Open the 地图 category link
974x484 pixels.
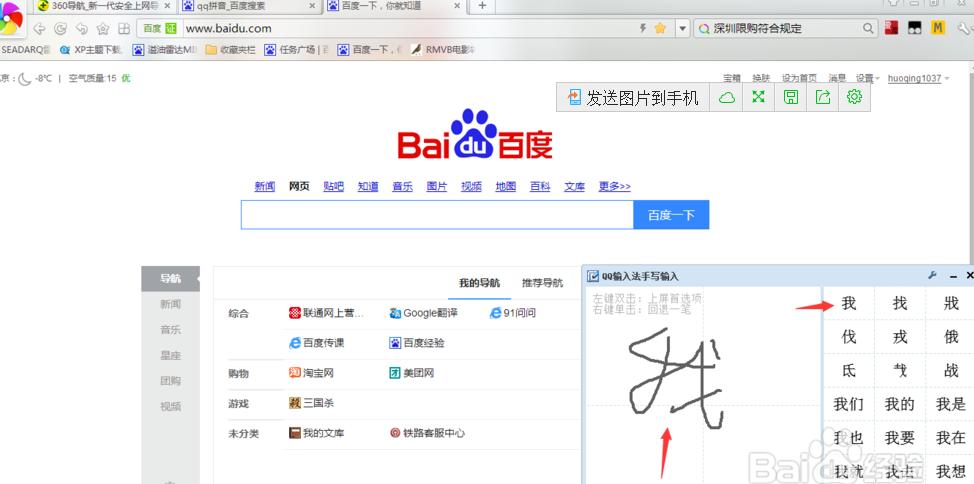[x=506, y=186]
